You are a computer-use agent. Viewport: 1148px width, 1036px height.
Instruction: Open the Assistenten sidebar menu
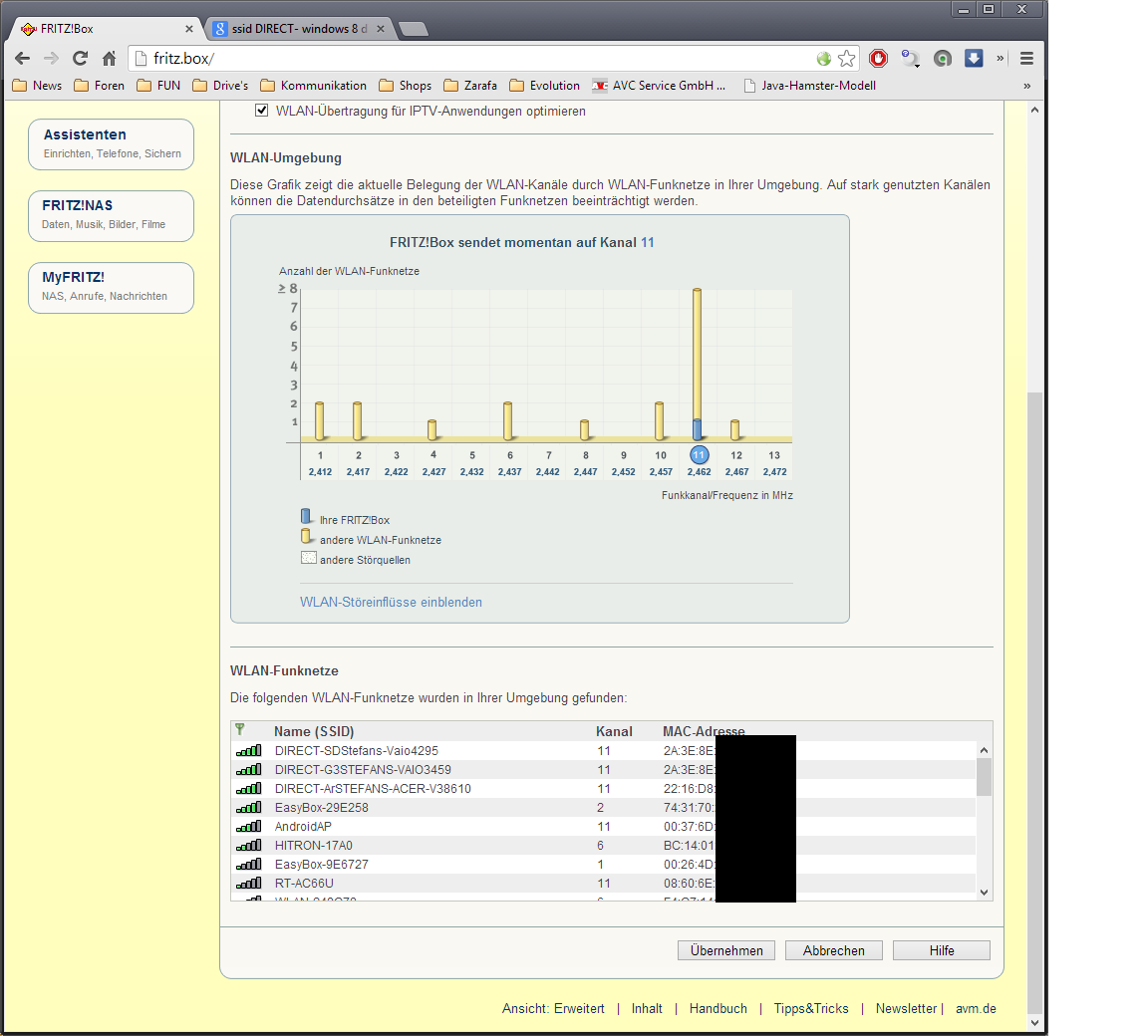coord(112,144)
